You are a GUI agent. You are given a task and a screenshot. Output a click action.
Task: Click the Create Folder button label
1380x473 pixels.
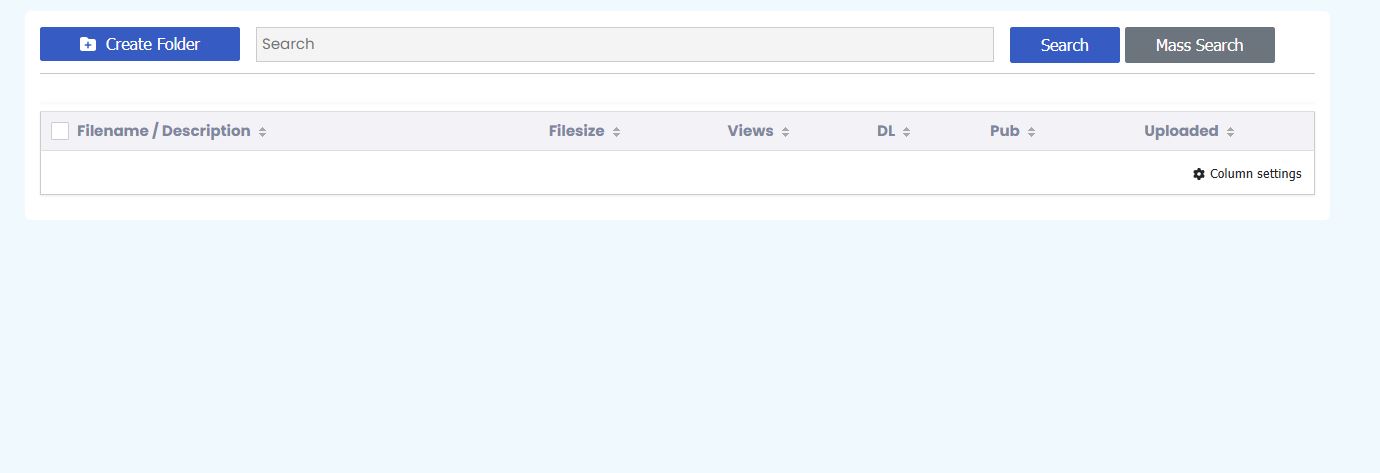tap(153, 44)
